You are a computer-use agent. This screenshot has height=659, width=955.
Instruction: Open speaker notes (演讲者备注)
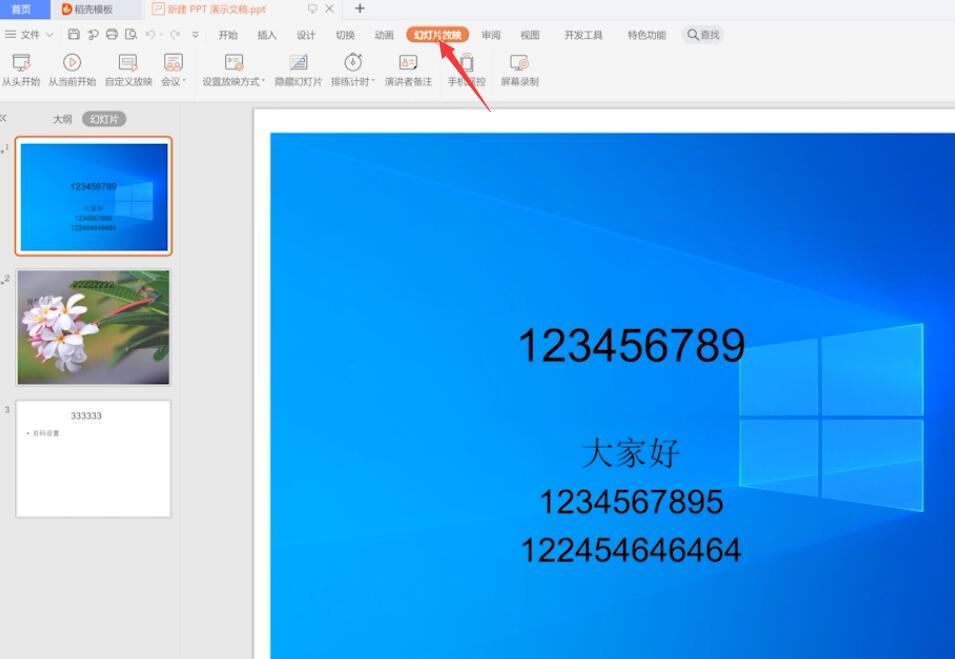click(x=408, y=70)
